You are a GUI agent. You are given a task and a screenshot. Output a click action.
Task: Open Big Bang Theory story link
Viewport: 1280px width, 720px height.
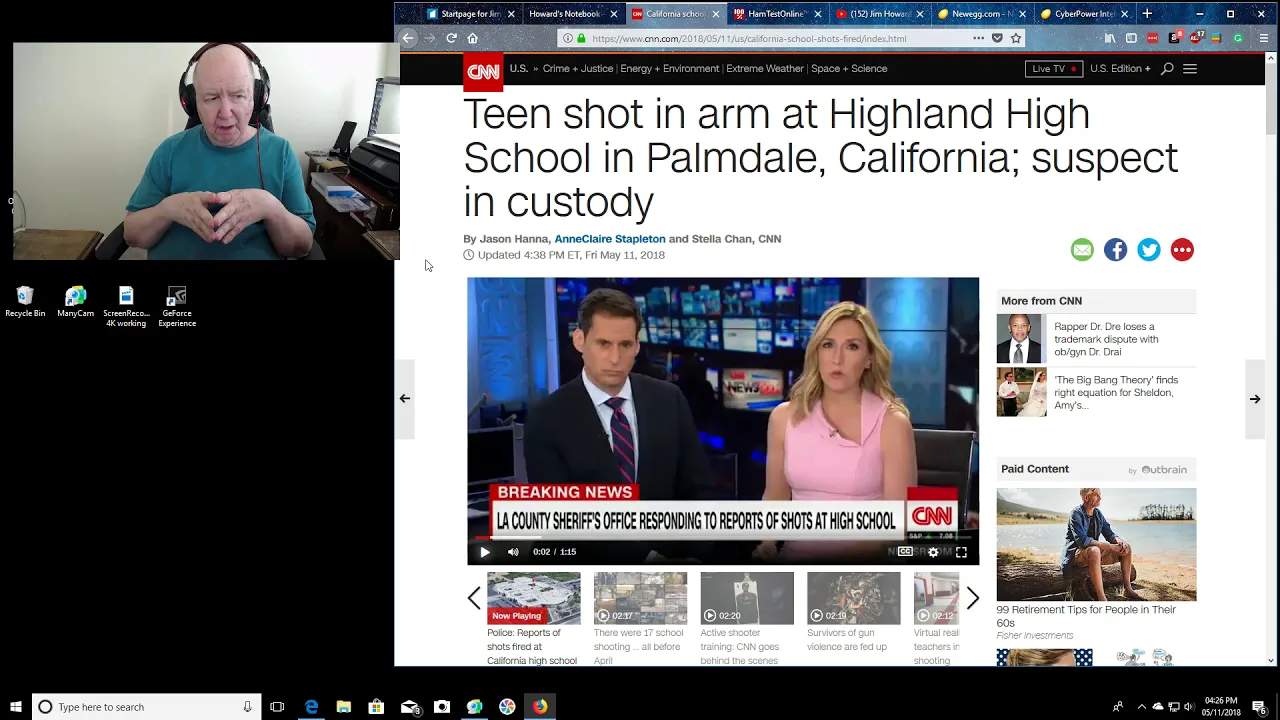(1116, 393)
